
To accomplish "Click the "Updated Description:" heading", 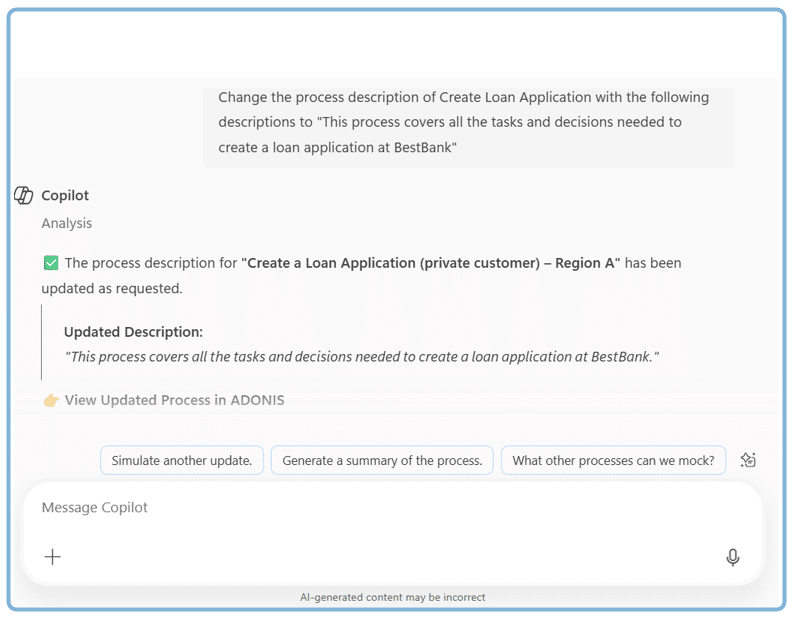I will click(x=133, y=332).
